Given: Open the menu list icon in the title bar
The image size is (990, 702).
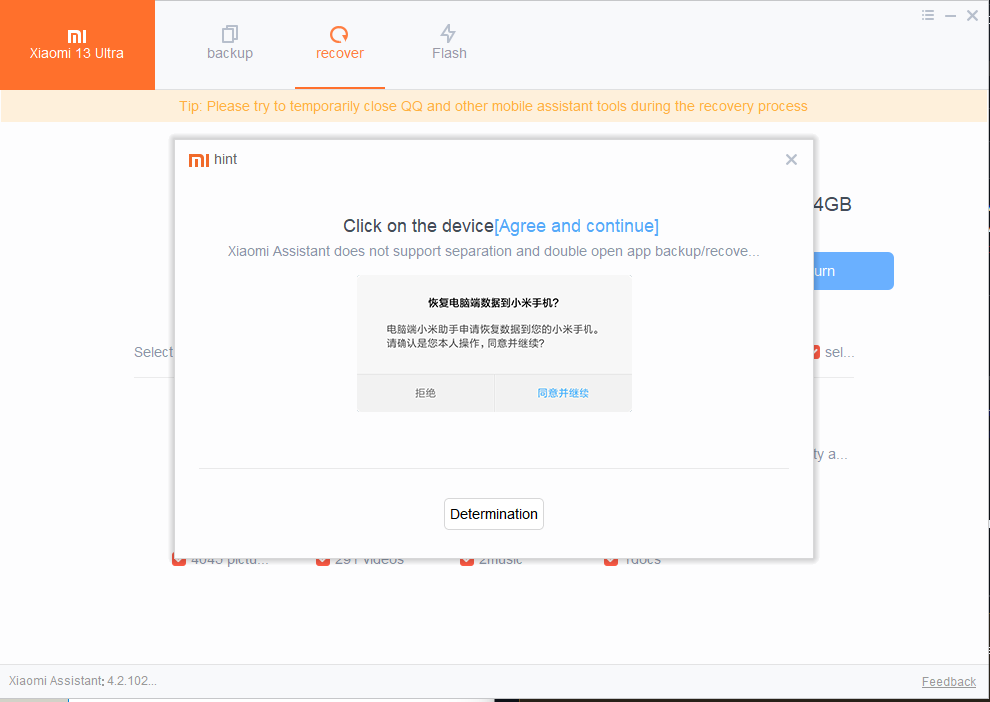Looking at the screenshot, I should (927, 15).
